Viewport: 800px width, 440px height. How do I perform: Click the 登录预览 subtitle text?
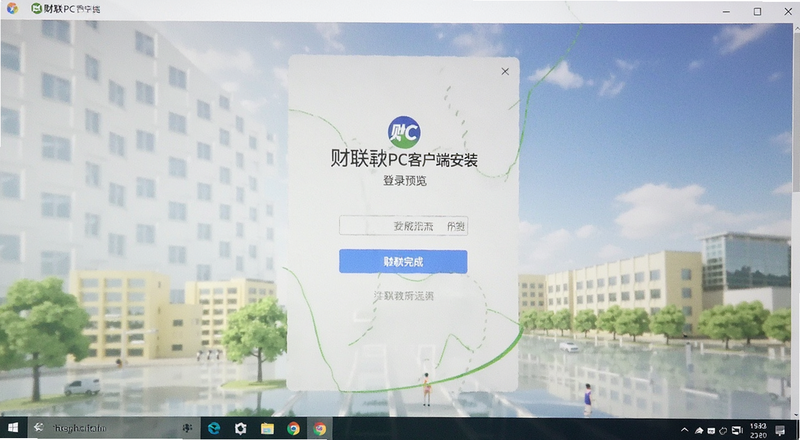point(405,181)
